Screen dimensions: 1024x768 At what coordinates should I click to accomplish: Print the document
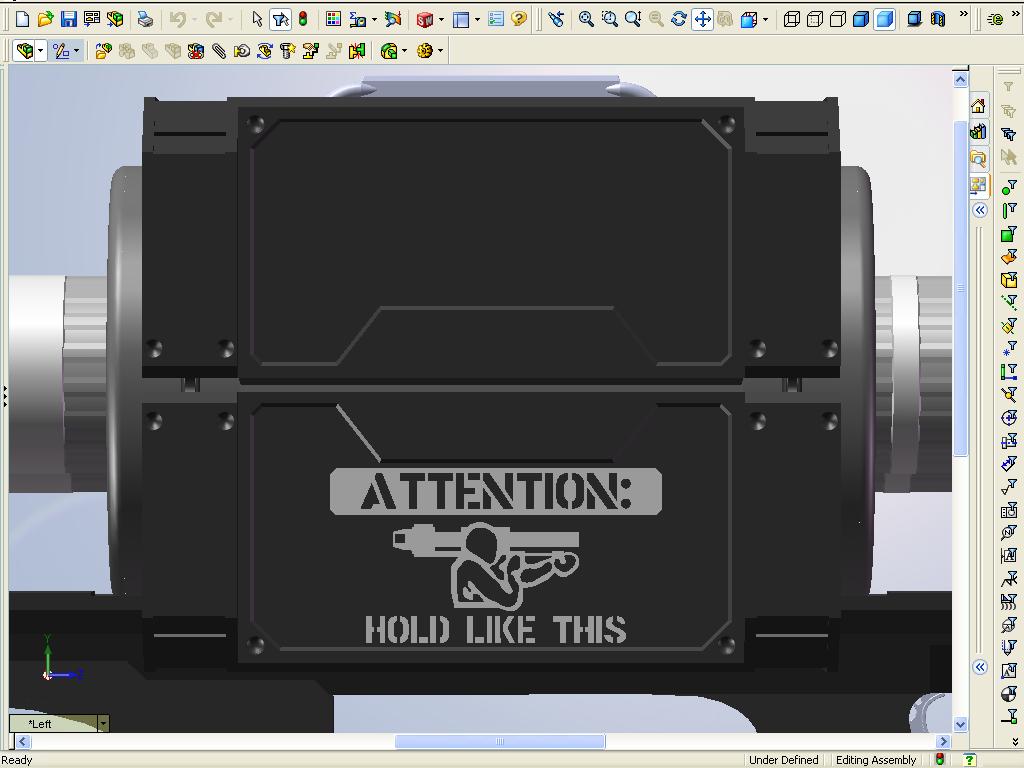145,19
